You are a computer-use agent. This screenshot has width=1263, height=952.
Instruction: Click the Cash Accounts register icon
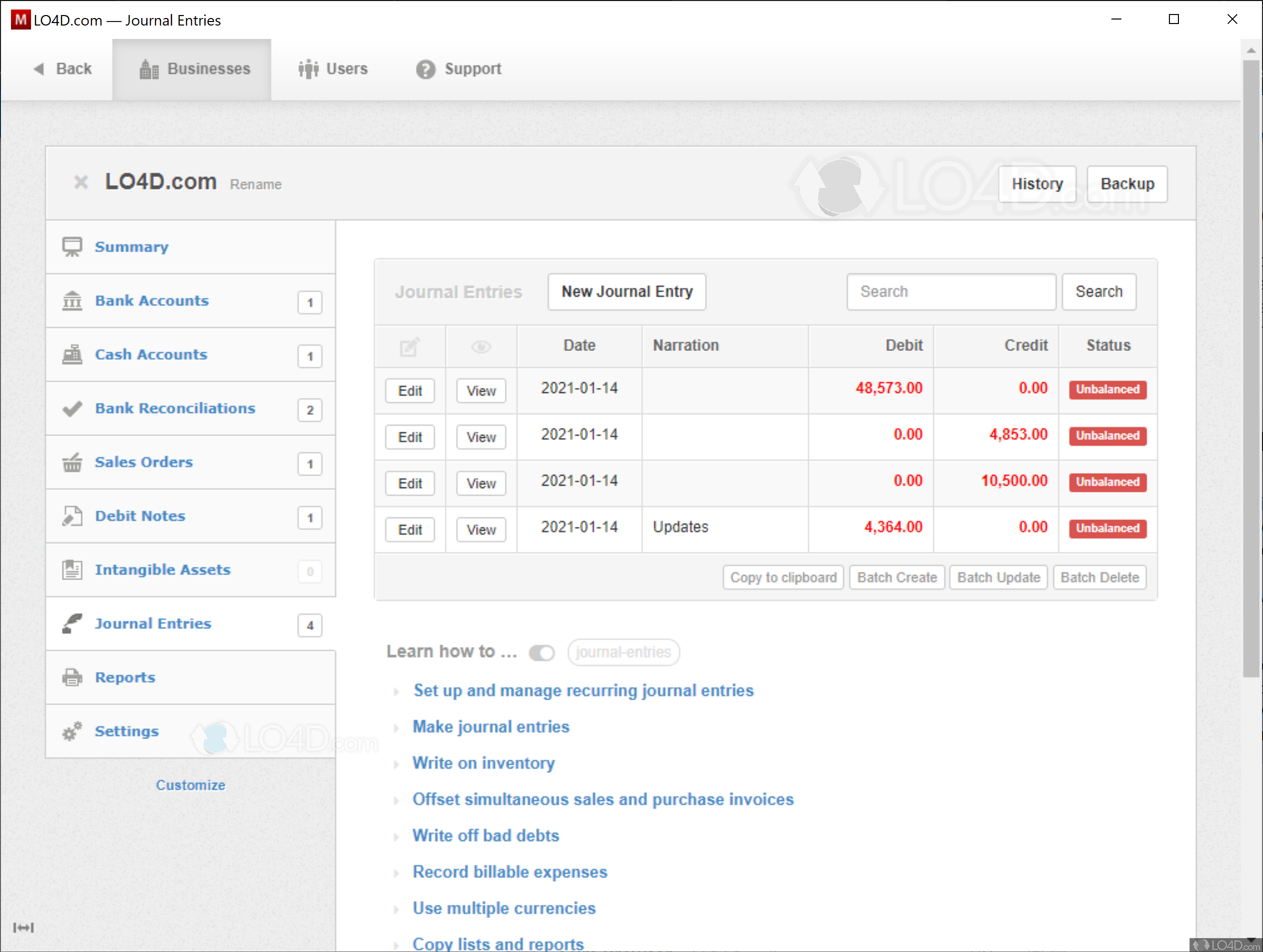(72, 354)
